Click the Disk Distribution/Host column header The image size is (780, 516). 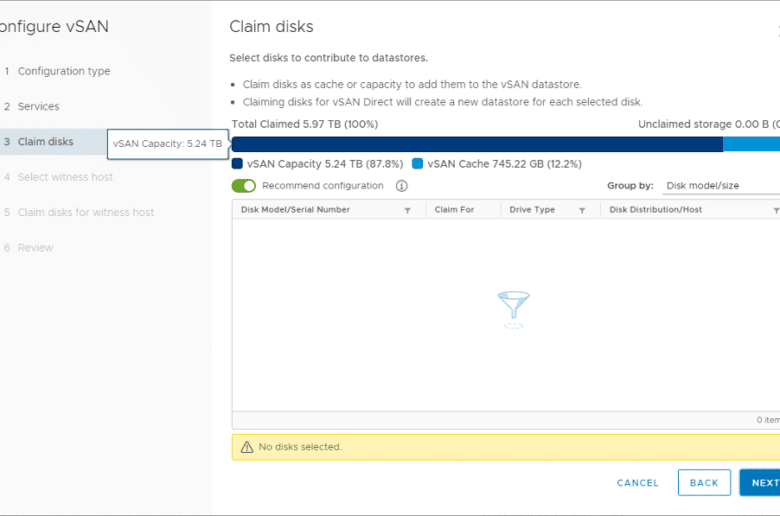[655, 210]
